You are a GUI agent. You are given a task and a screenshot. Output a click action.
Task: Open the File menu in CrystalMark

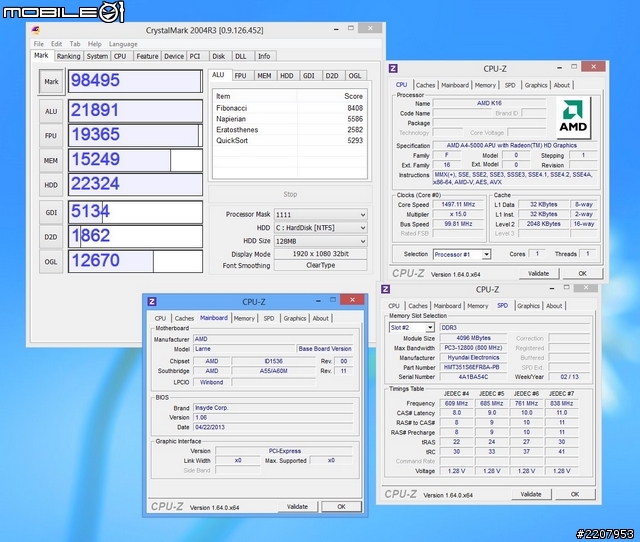point(38,44)
